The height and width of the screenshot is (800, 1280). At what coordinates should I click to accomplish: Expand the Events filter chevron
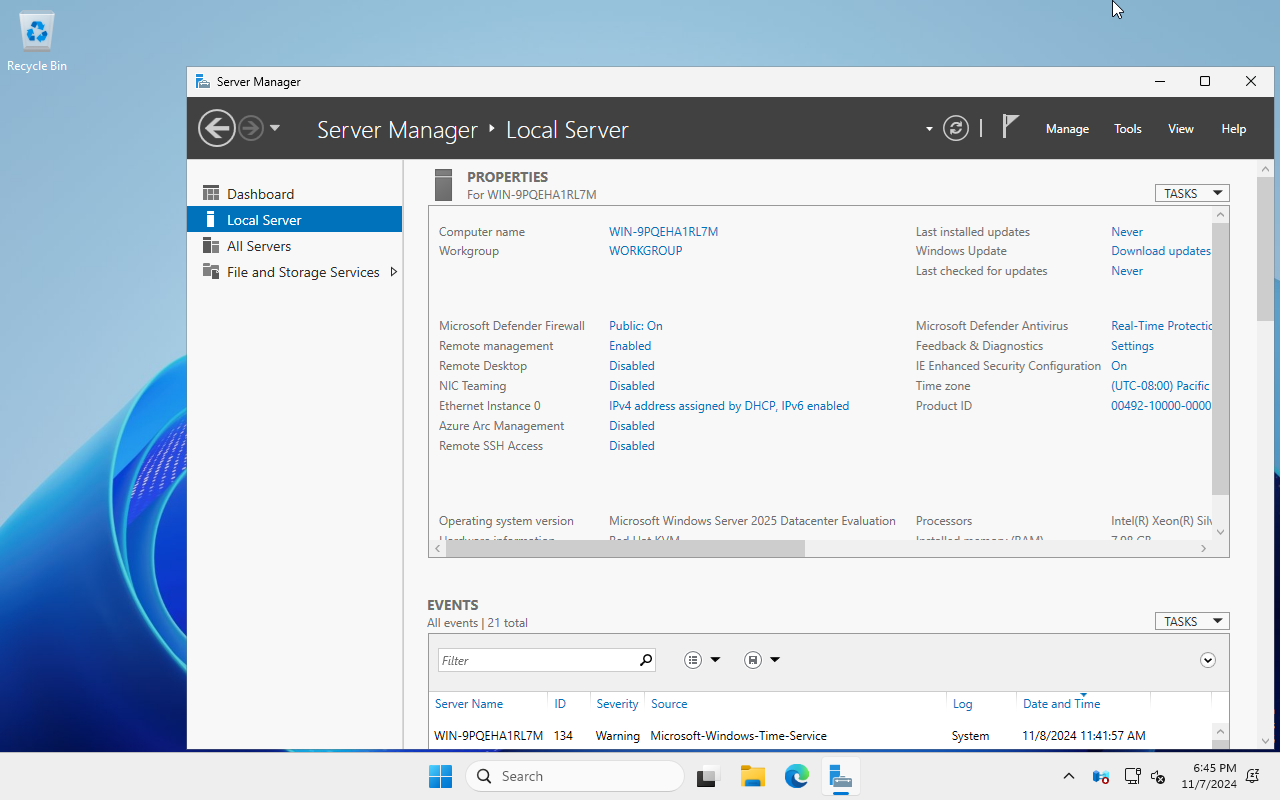coord(1208,660)
